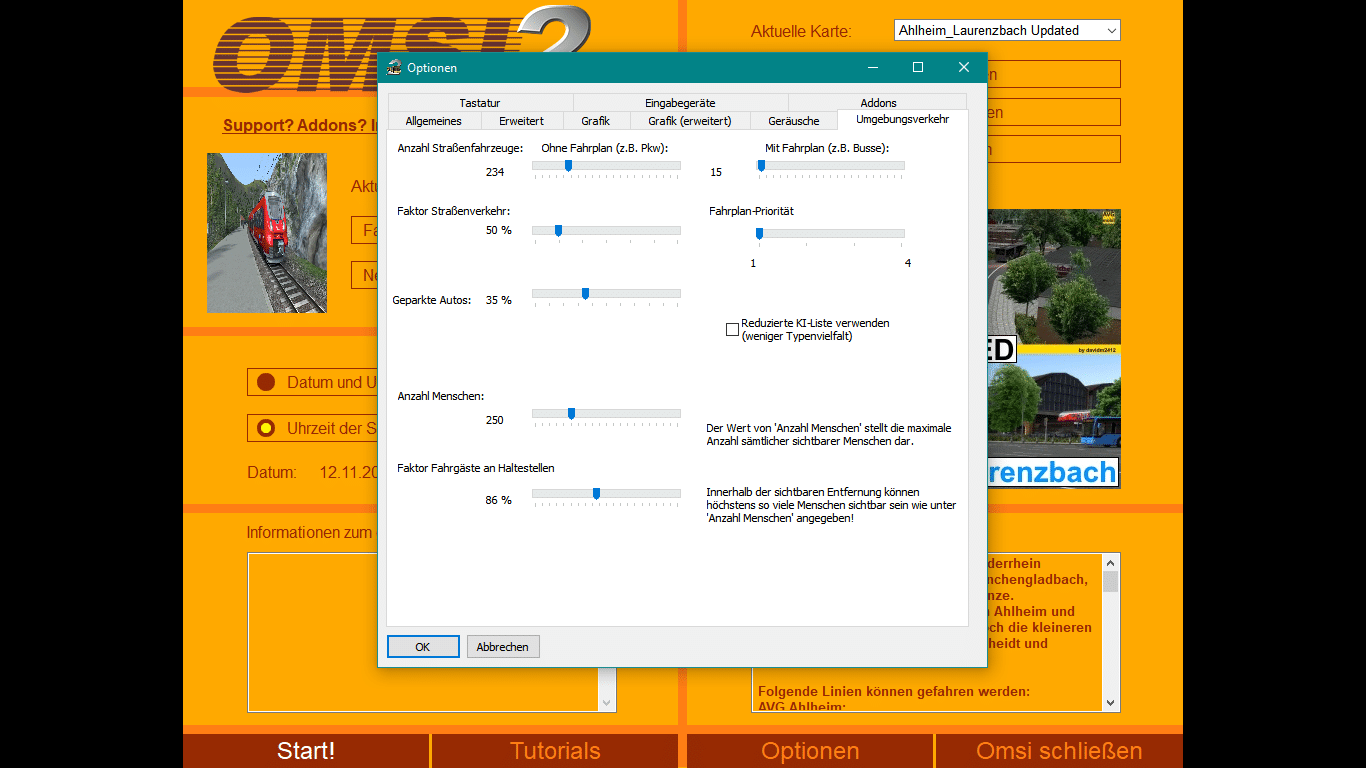This screenshot has width=1366, height=768.
Task: Select the Uhrzeit der Situation radio button
Action: coord(266,428)
